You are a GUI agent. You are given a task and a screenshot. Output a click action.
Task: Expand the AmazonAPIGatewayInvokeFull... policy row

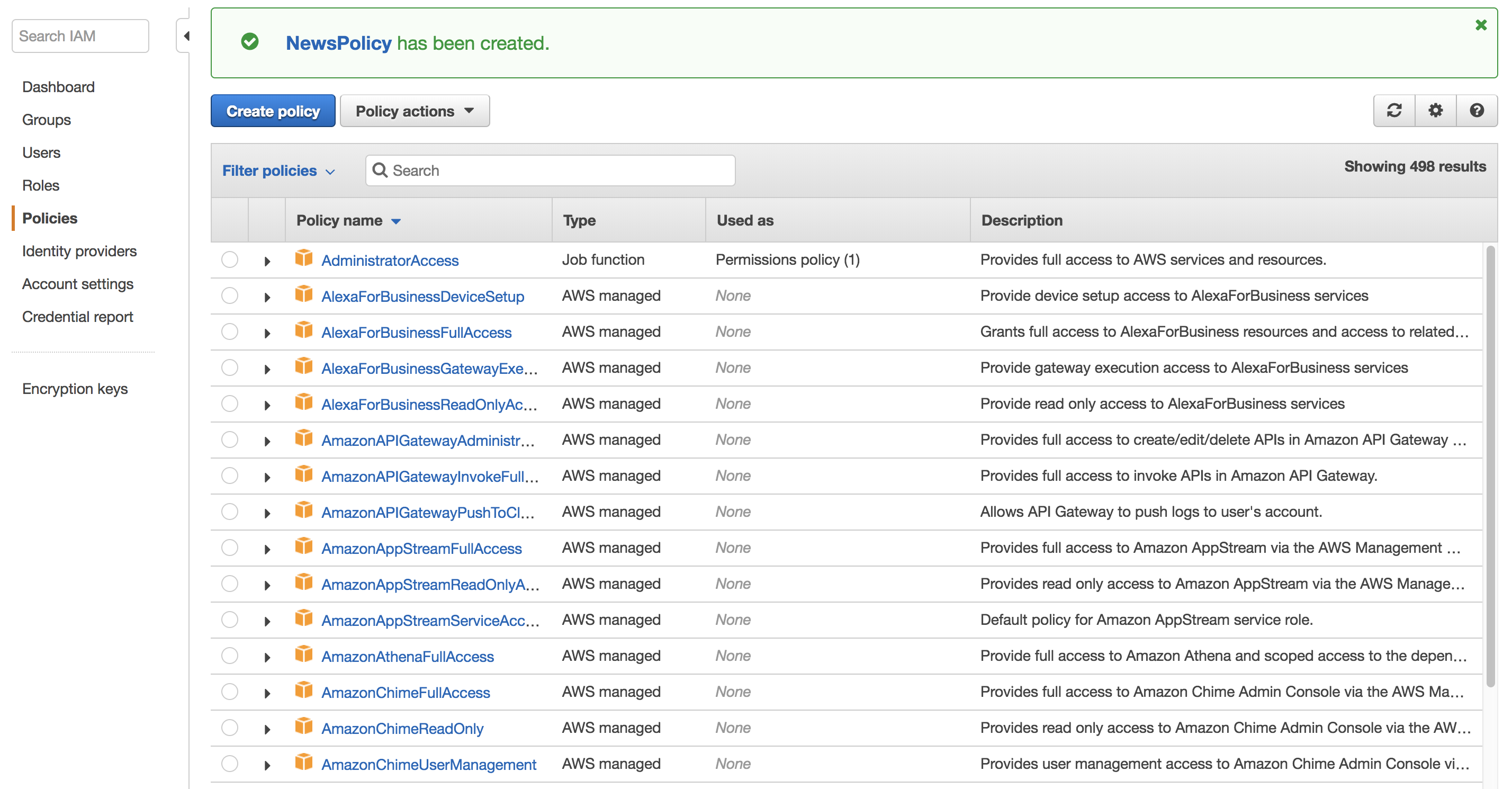pyautogui.click(x=267, y=477)
